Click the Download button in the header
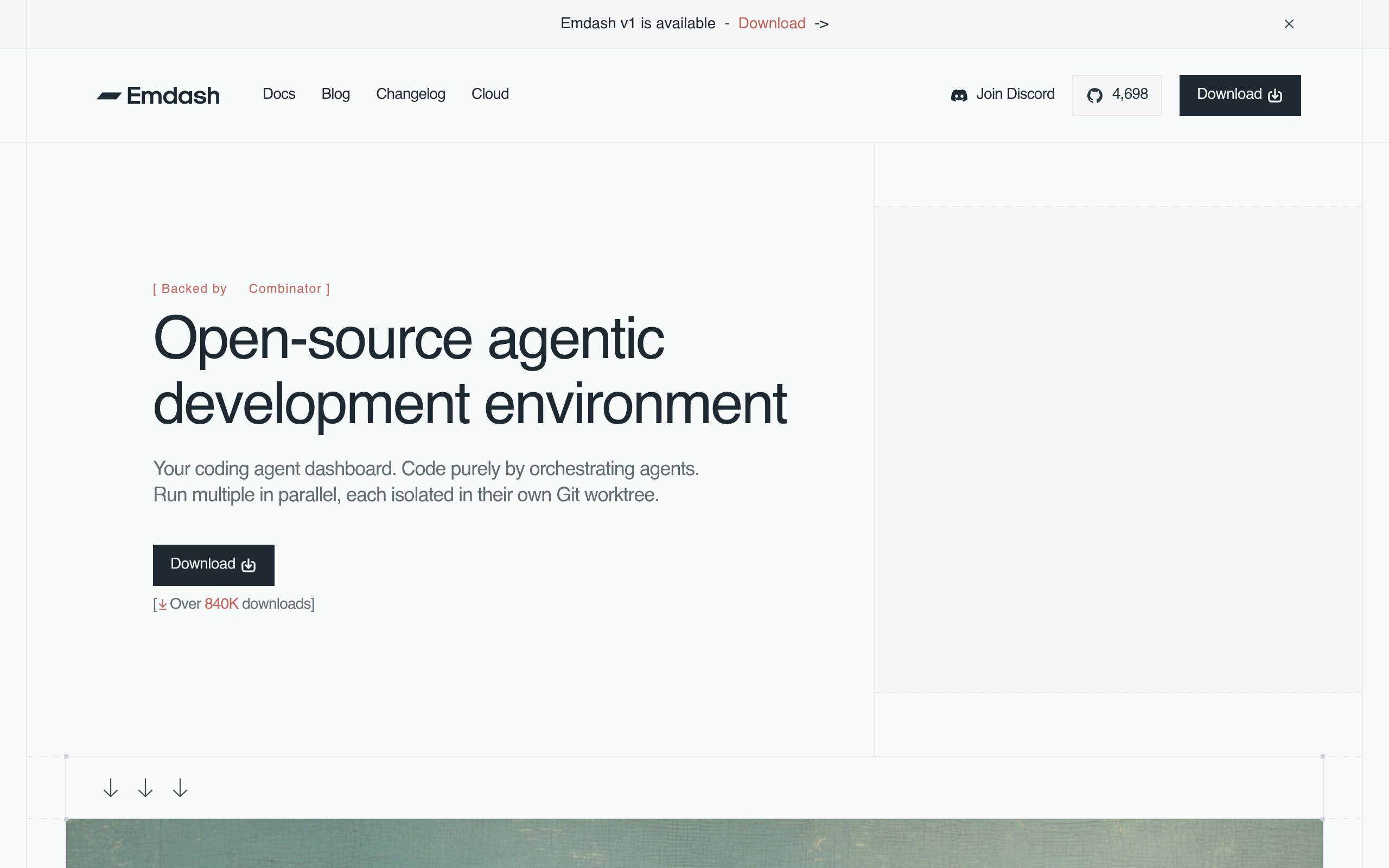The height and width of the screenshot is (868, 1389). [1240, 95]
